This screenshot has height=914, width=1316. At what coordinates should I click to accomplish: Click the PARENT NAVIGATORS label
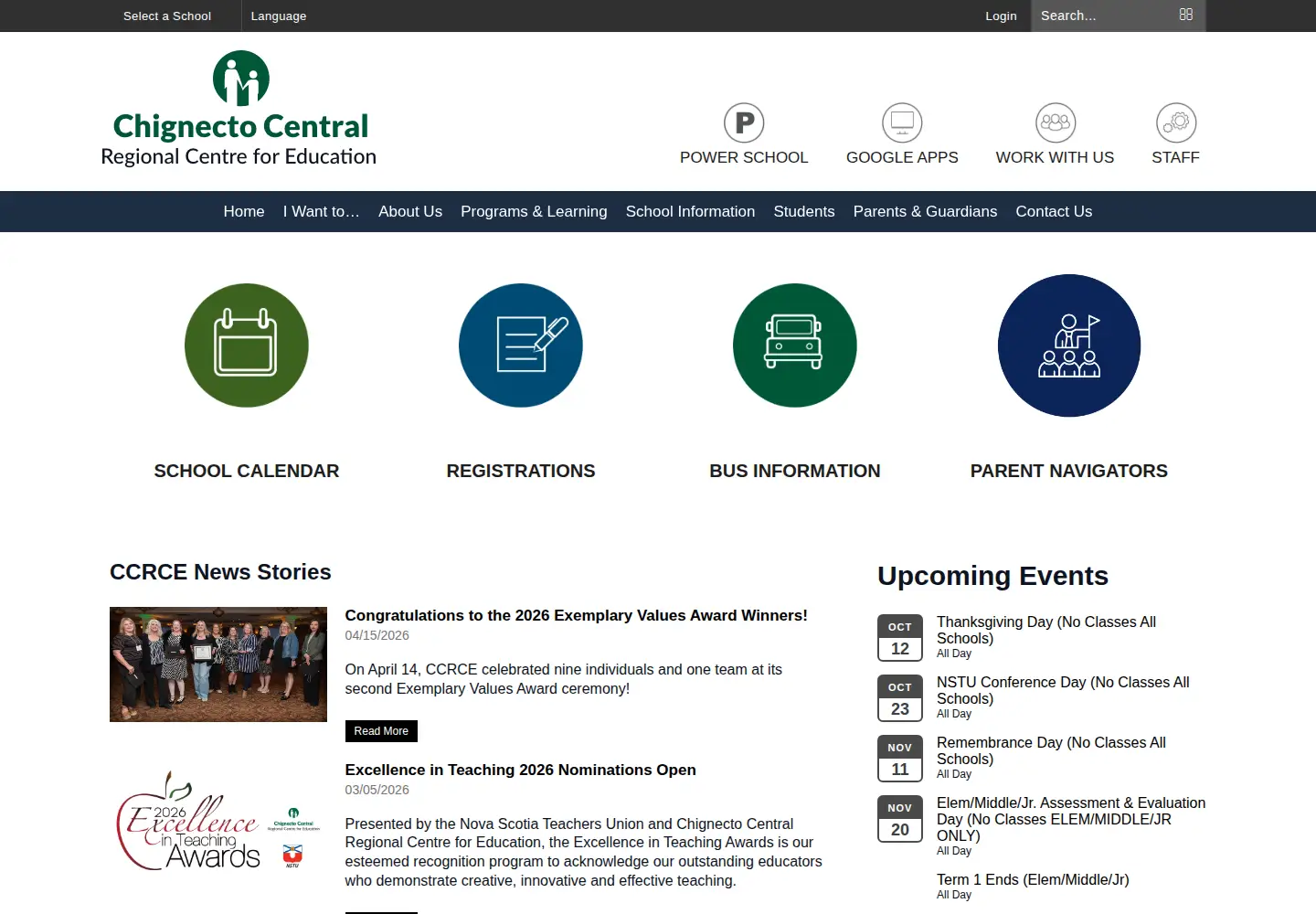[x=1069, y=471]
